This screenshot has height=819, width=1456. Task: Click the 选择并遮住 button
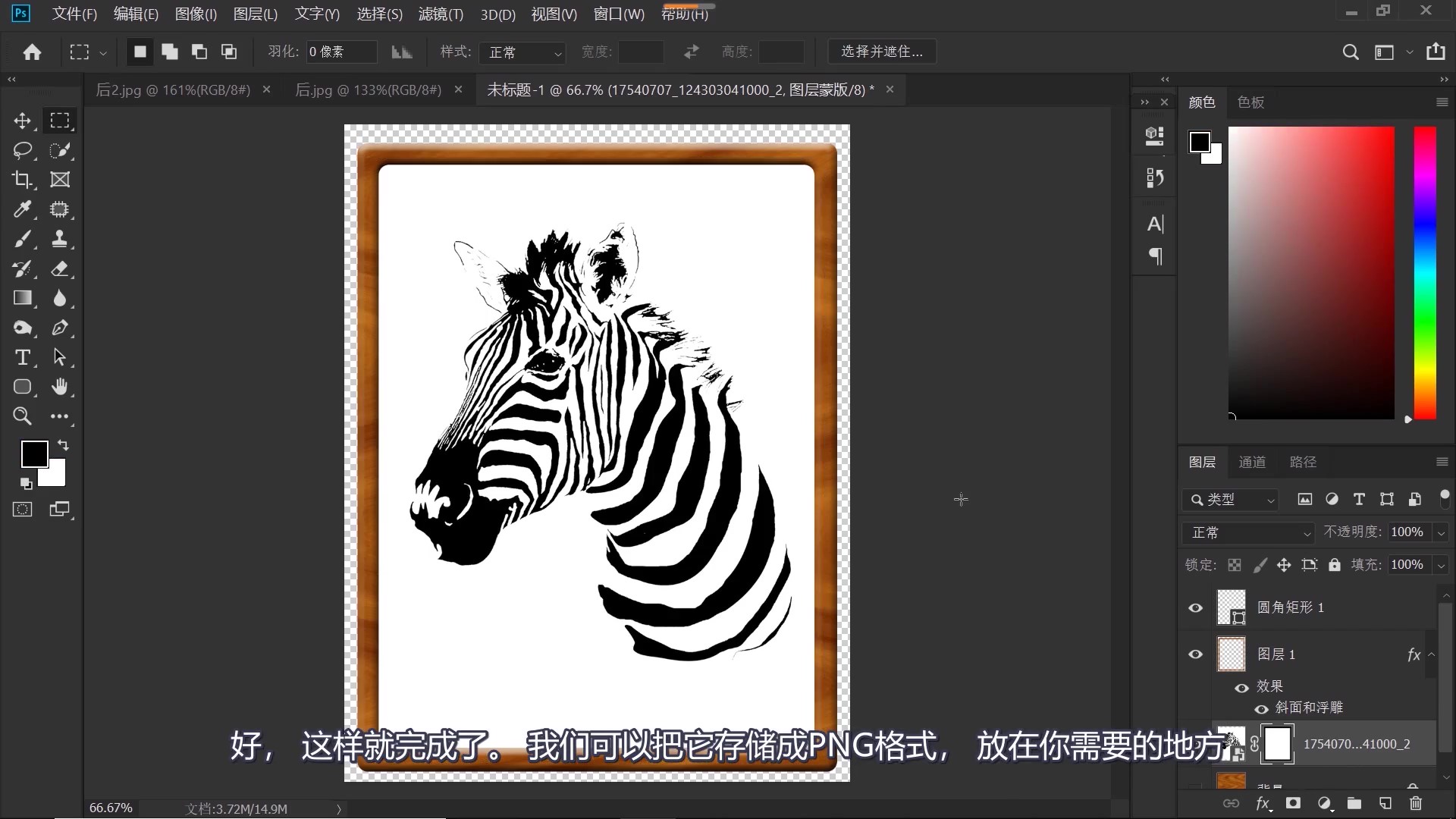coord(882,51)
